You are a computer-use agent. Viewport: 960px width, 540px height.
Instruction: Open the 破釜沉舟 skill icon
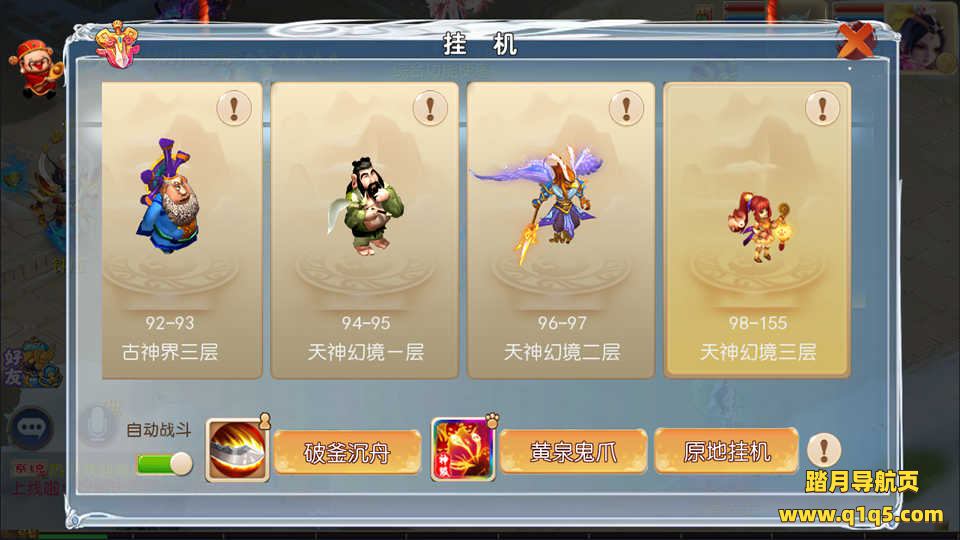[x=238, y=451]
